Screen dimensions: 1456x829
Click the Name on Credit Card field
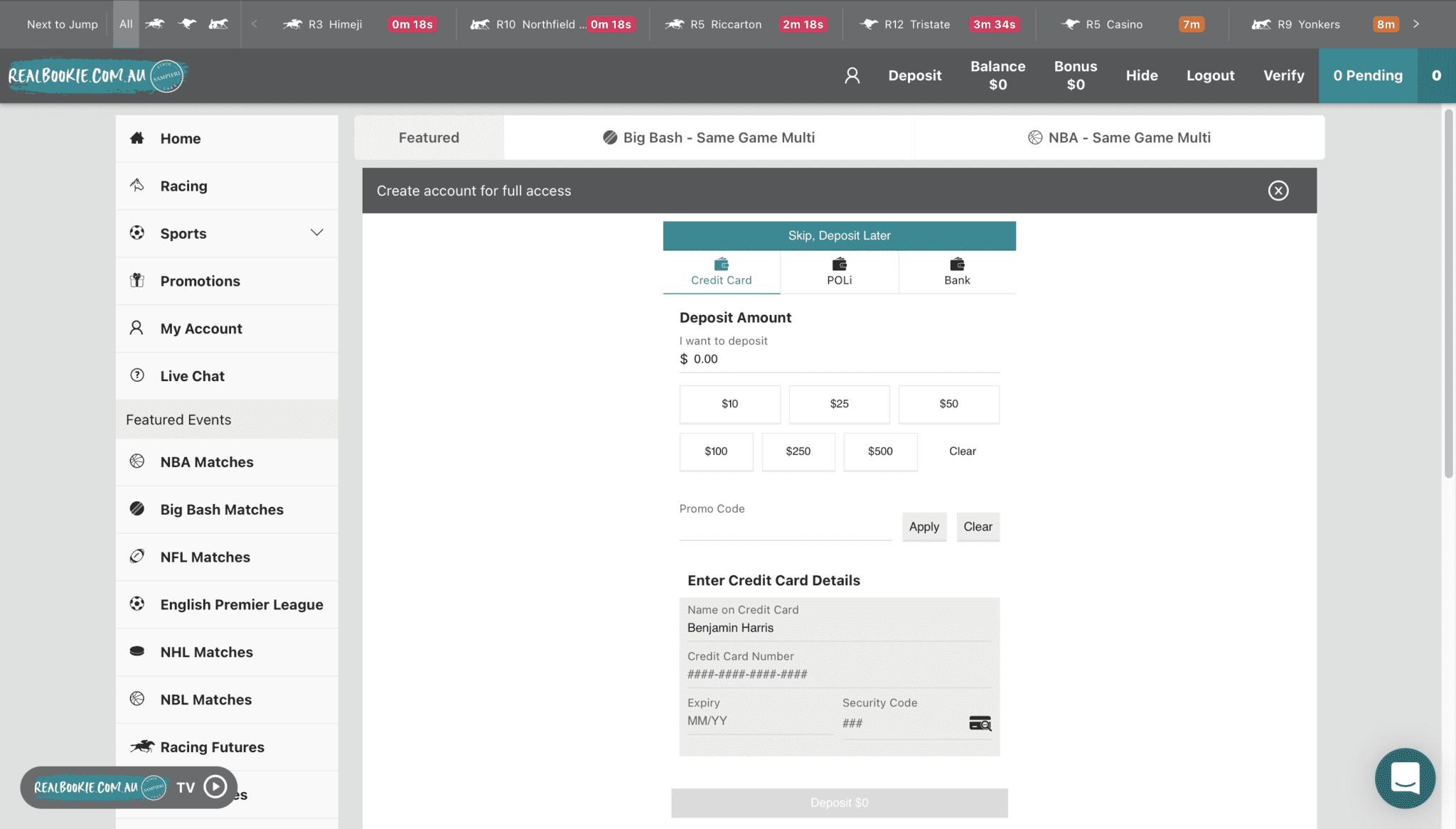pyautogui.click(x=839, y=628)
